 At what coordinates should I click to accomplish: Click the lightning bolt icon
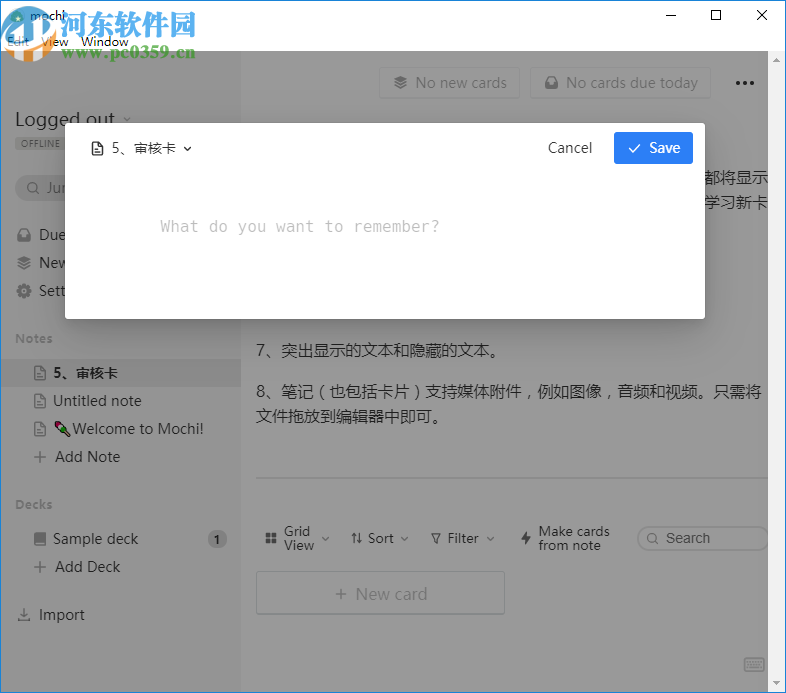pyautogui.click(x=526, y=539)
